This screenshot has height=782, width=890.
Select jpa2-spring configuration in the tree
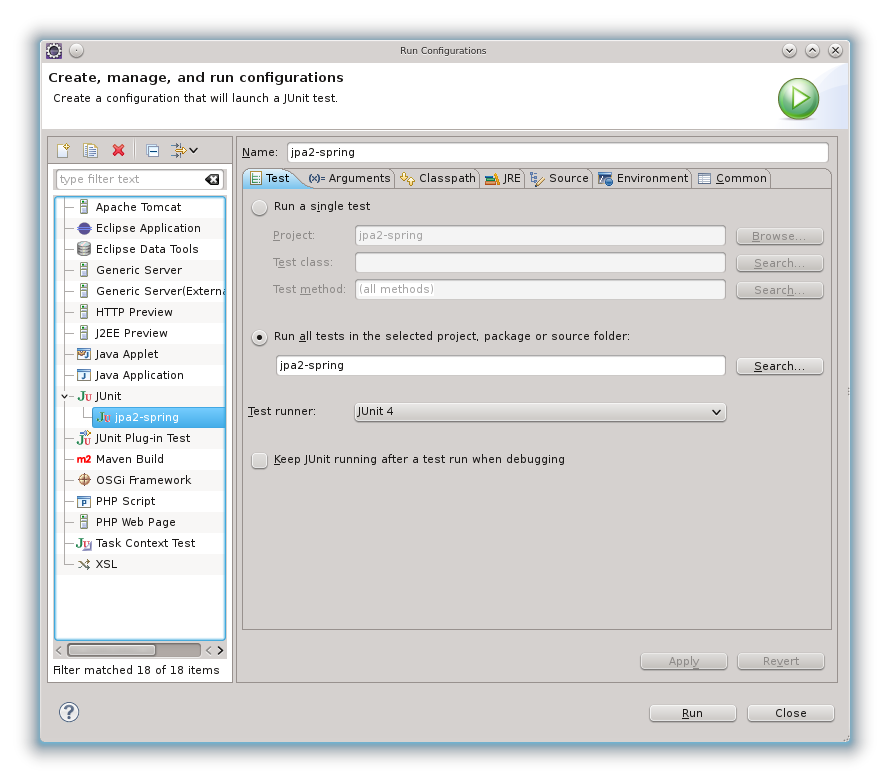pyautogui.click(x=159, y=417)
